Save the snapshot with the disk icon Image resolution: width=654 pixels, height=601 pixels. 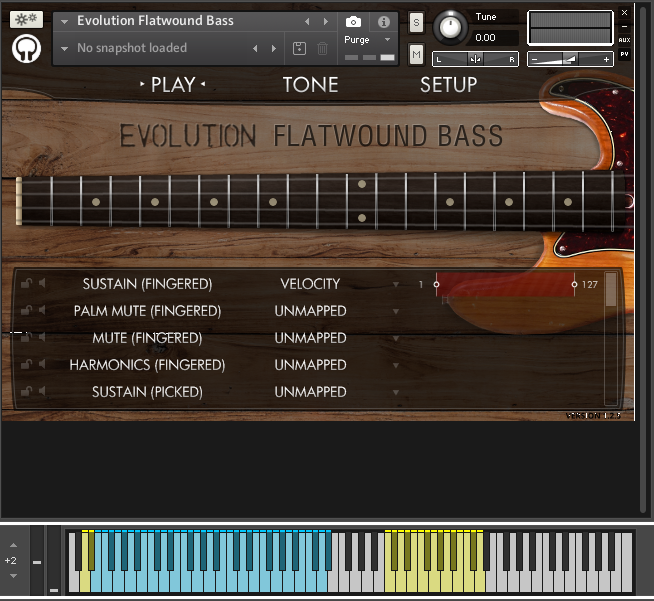pyautogui.click(x=299, y=48)
